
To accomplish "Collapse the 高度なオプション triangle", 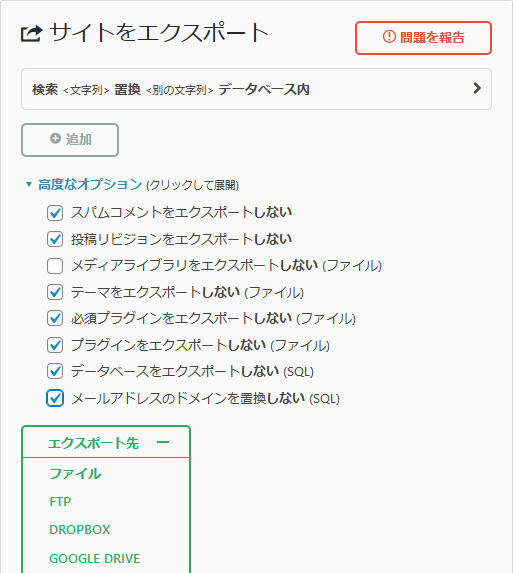I will point(29,184).
